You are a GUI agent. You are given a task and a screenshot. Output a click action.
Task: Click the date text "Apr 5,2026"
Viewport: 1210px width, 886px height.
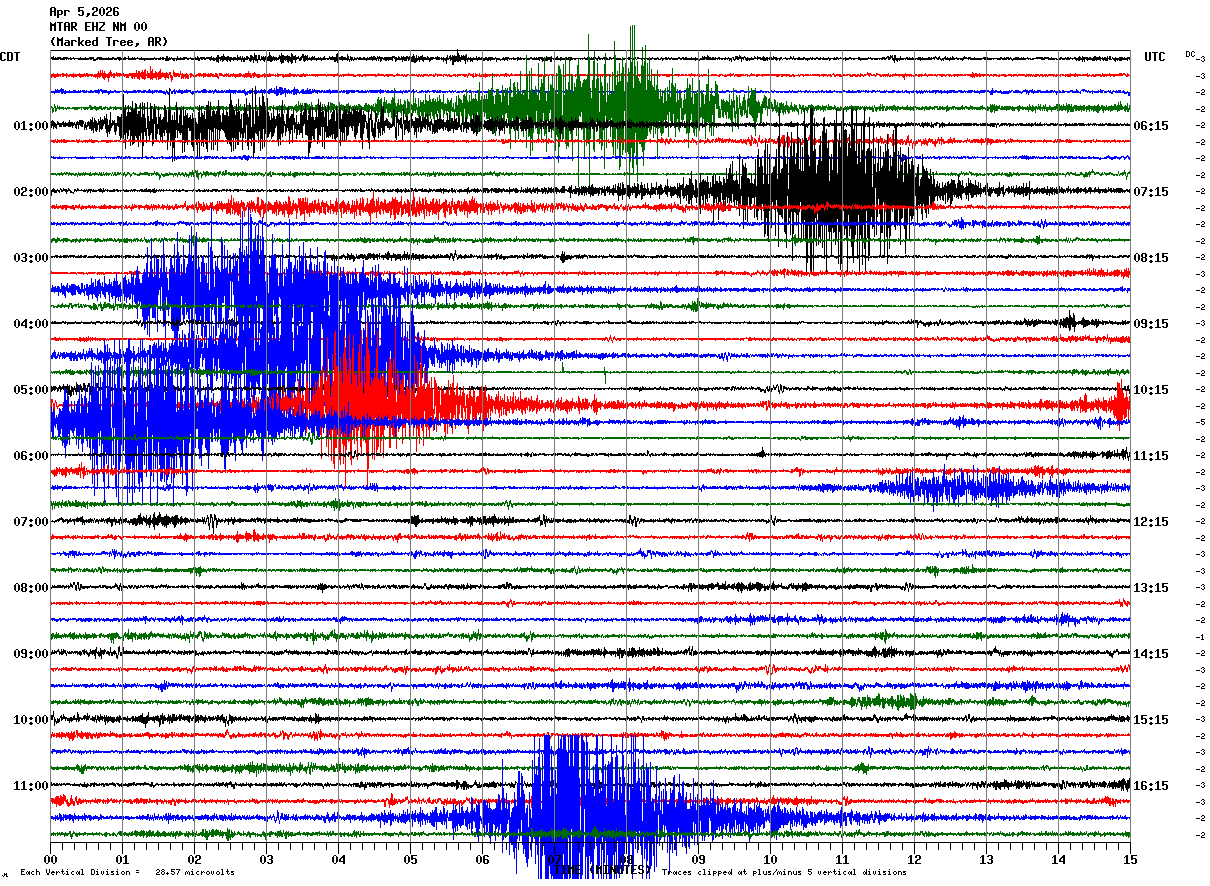point(84,12)
